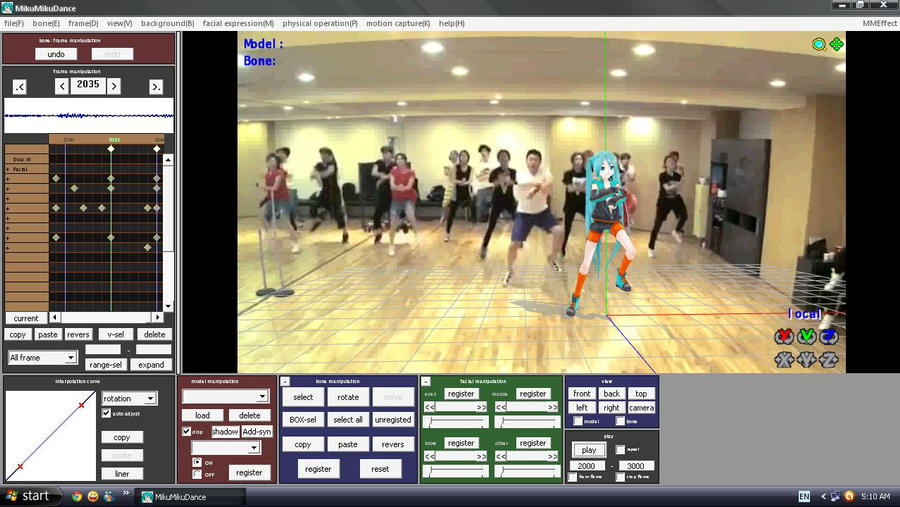900x507 pixels.
Task: Click Chrome icon in taskbar quick launch
Action: tap(76, 497)
